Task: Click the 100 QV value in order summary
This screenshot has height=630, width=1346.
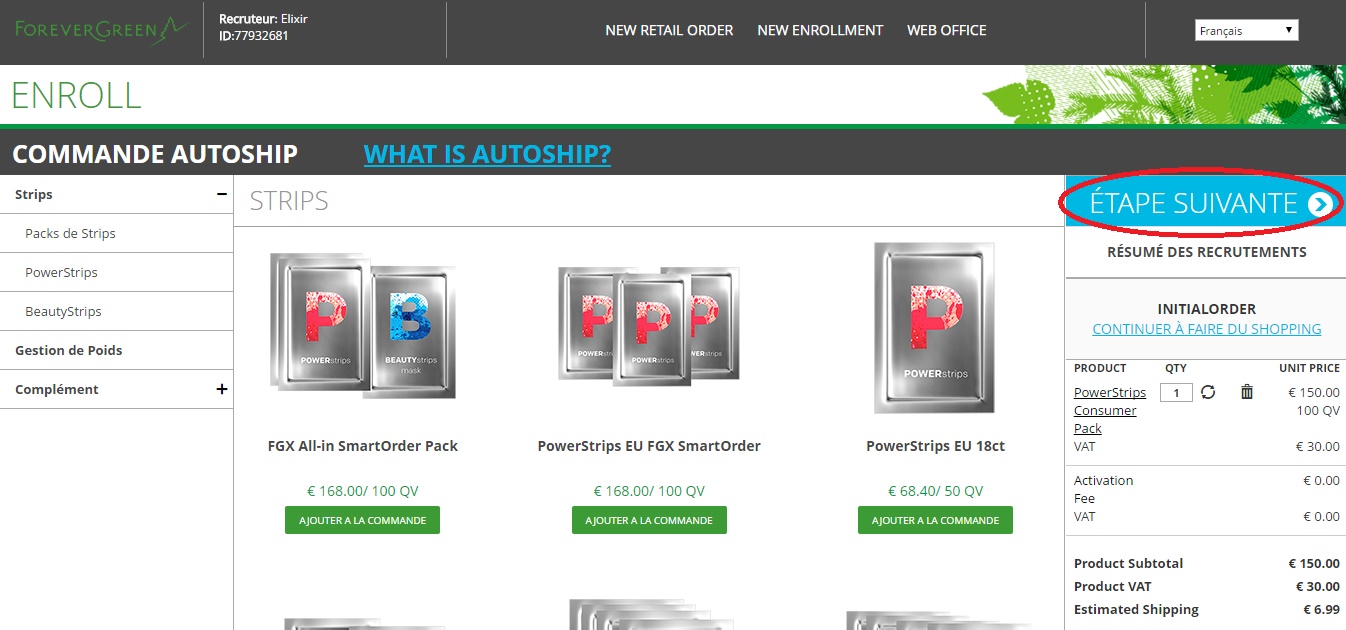Action: pyautogui.click(x=1318, y=410)
